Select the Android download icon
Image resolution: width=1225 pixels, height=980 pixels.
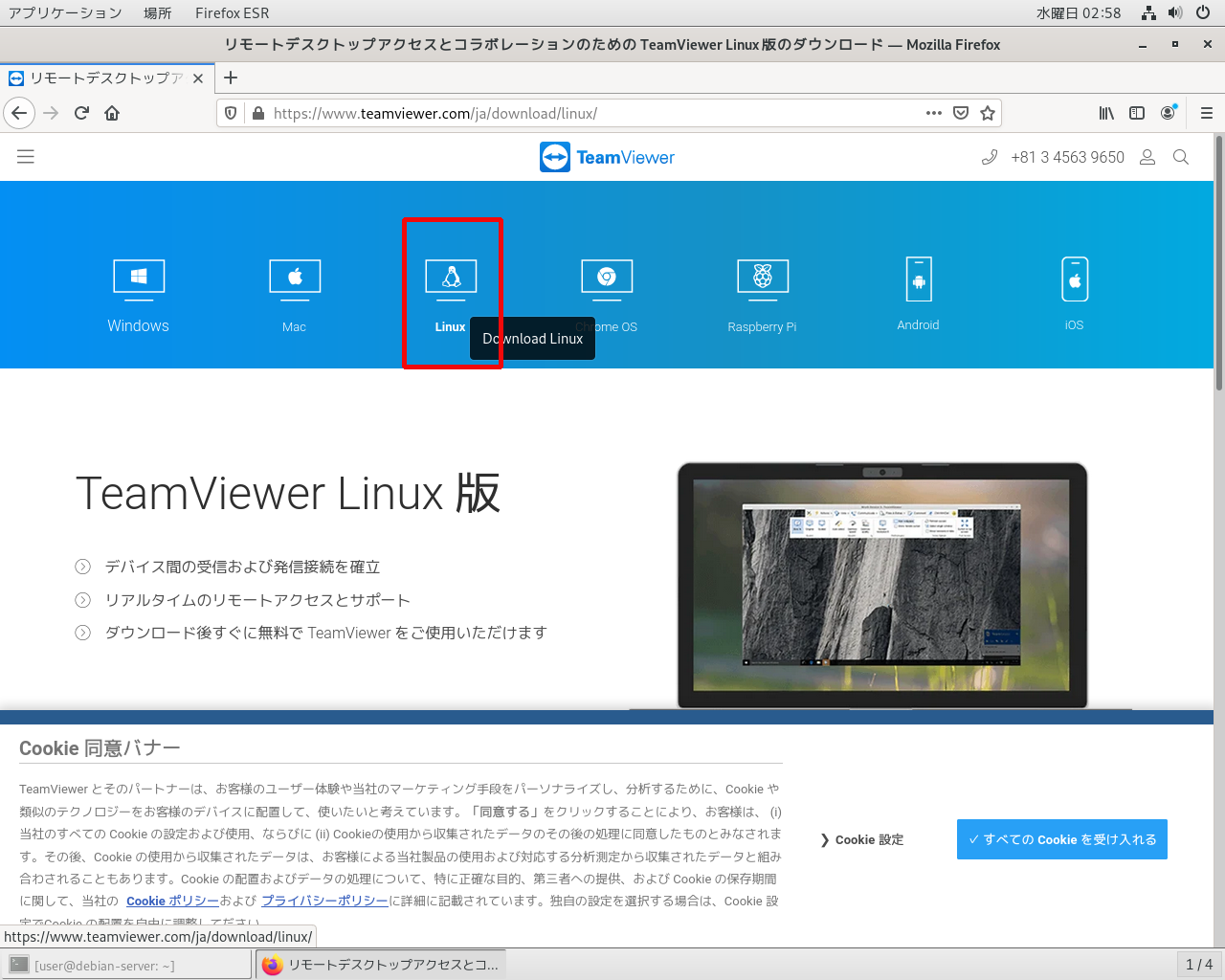tap(919, 280)
